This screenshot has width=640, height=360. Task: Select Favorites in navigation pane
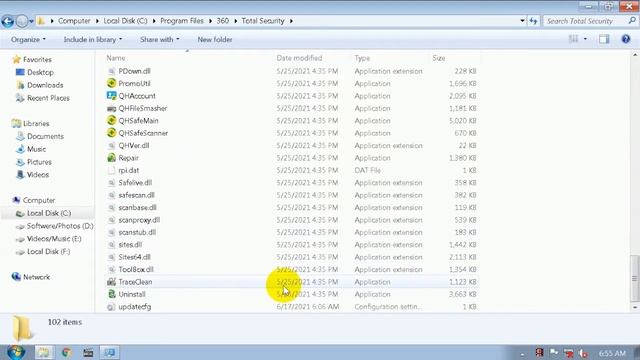37,60
